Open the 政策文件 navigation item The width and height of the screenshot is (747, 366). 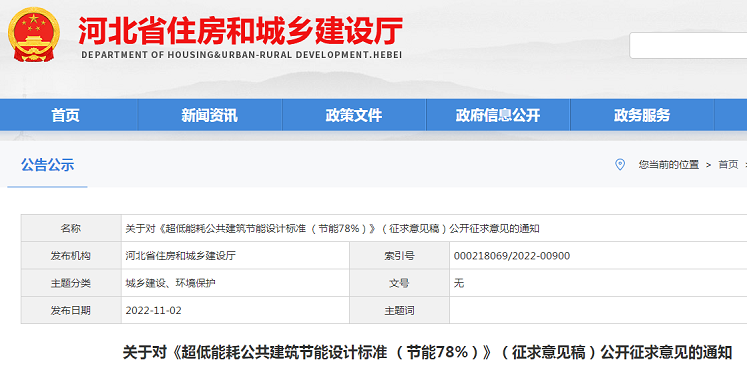point(354,115)
